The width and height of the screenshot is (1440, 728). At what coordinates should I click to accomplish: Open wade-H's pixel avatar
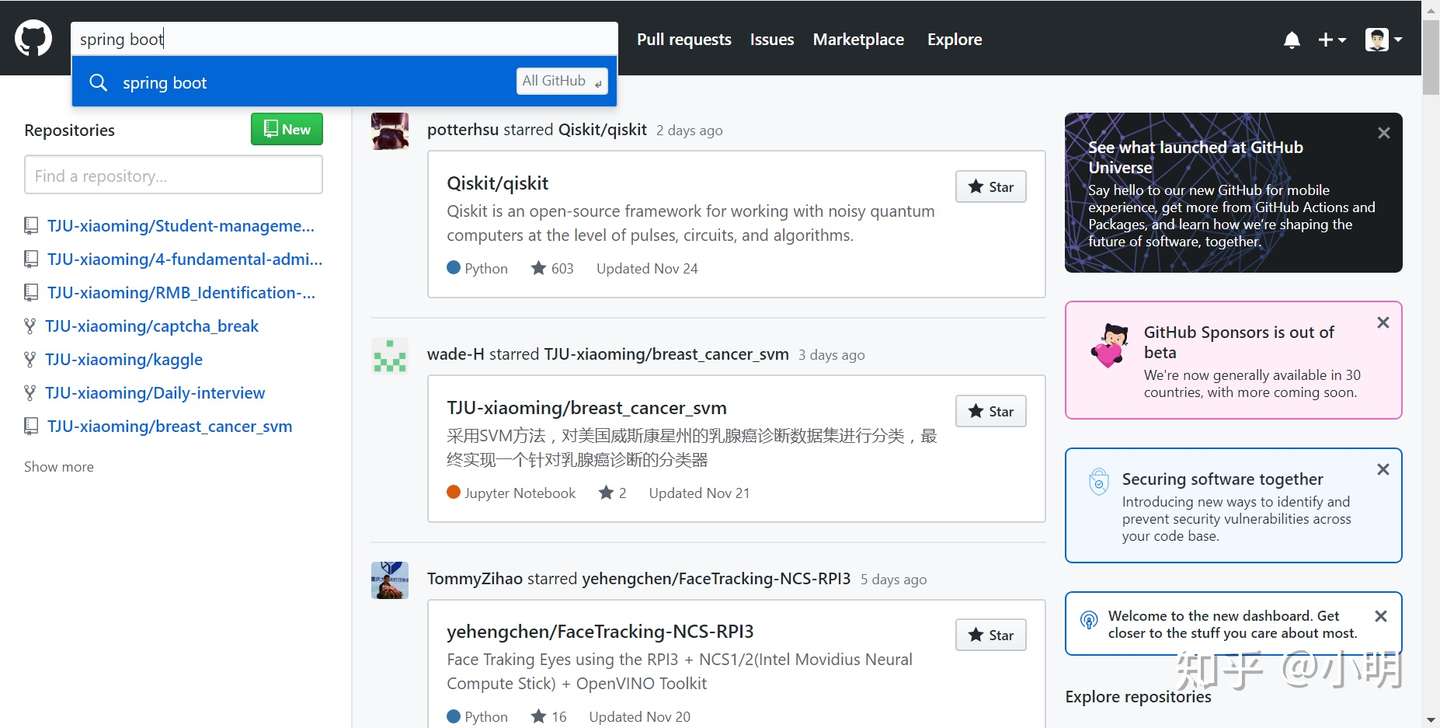click(390, 355)
